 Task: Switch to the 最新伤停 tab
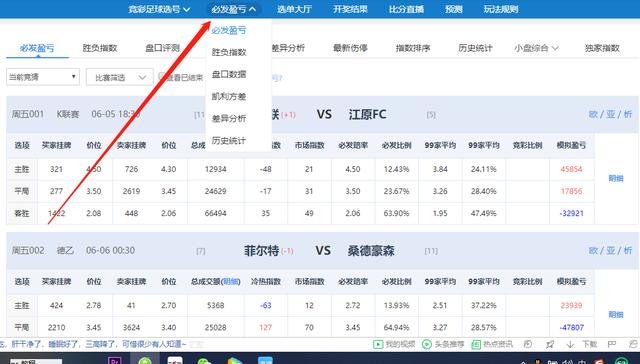coord(350,48)
